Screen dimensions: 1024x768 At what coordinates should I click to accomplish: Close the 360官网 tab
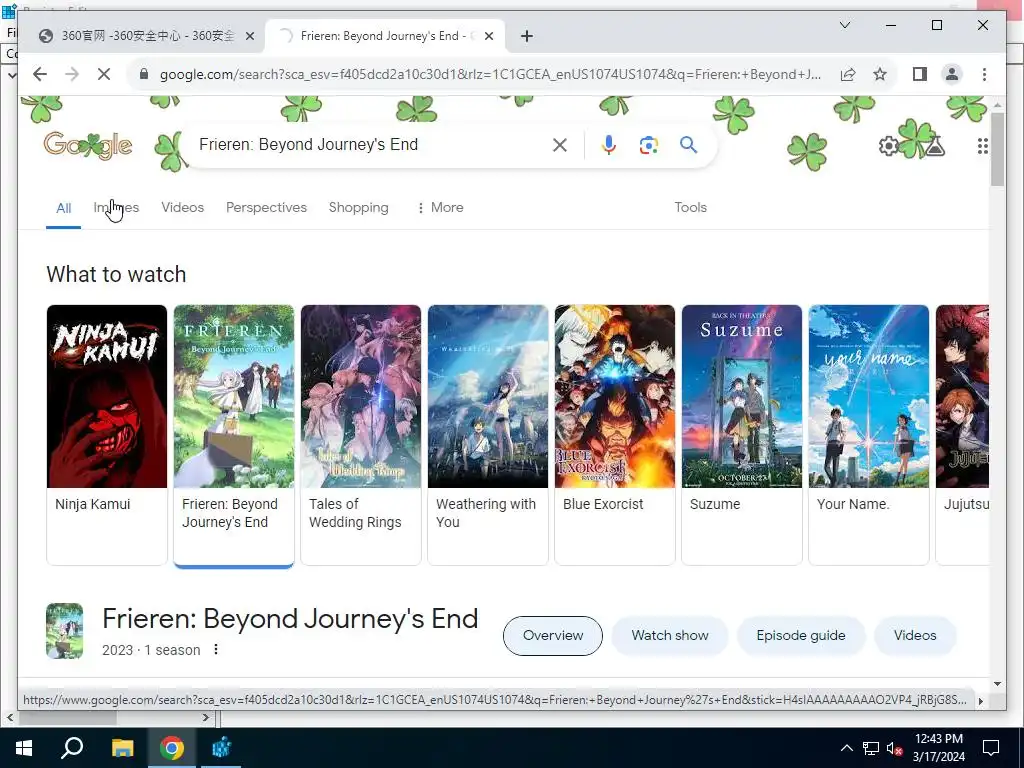coord(249,37)
